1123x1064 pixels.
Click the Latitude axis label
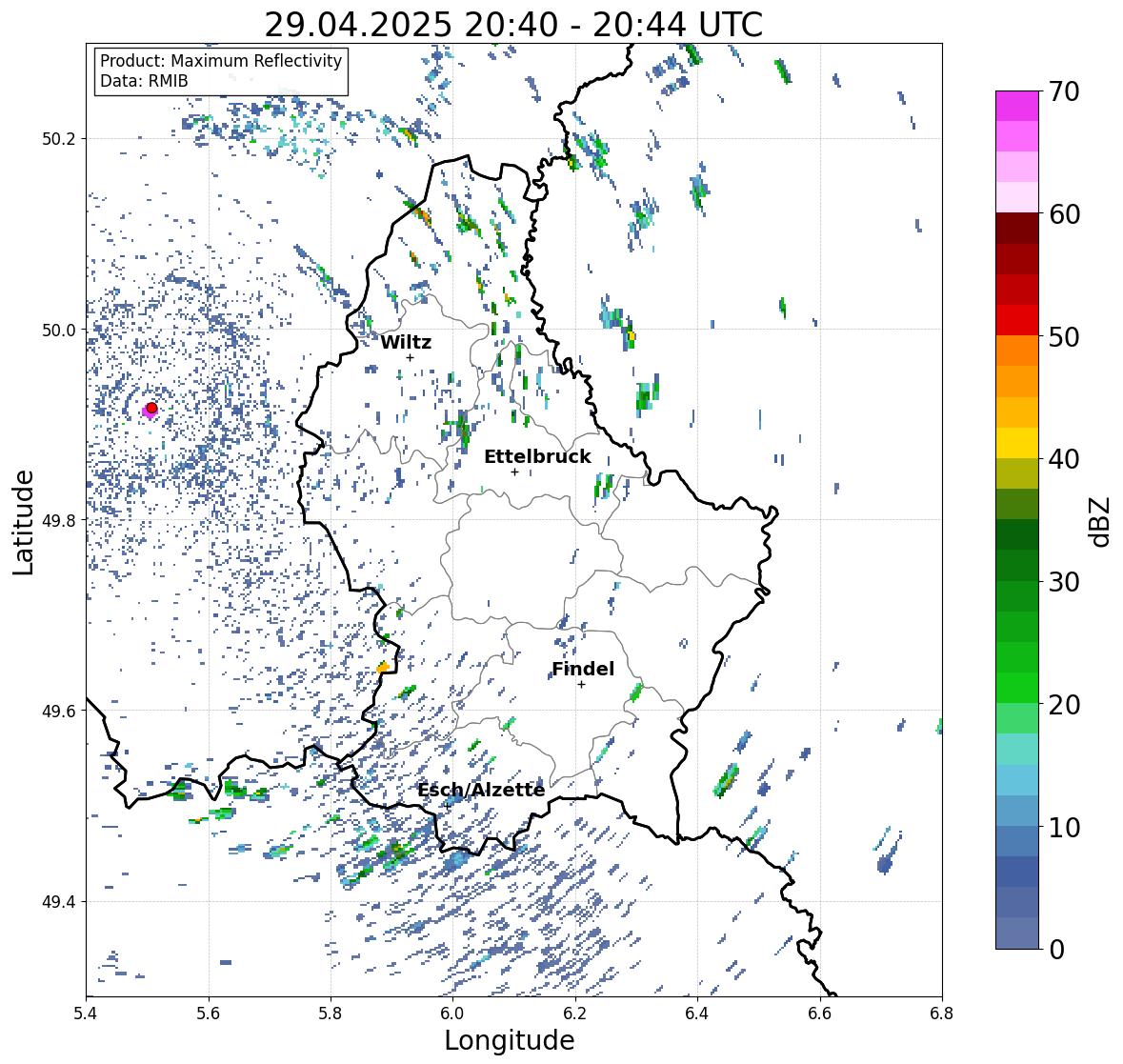click(23, 522)
